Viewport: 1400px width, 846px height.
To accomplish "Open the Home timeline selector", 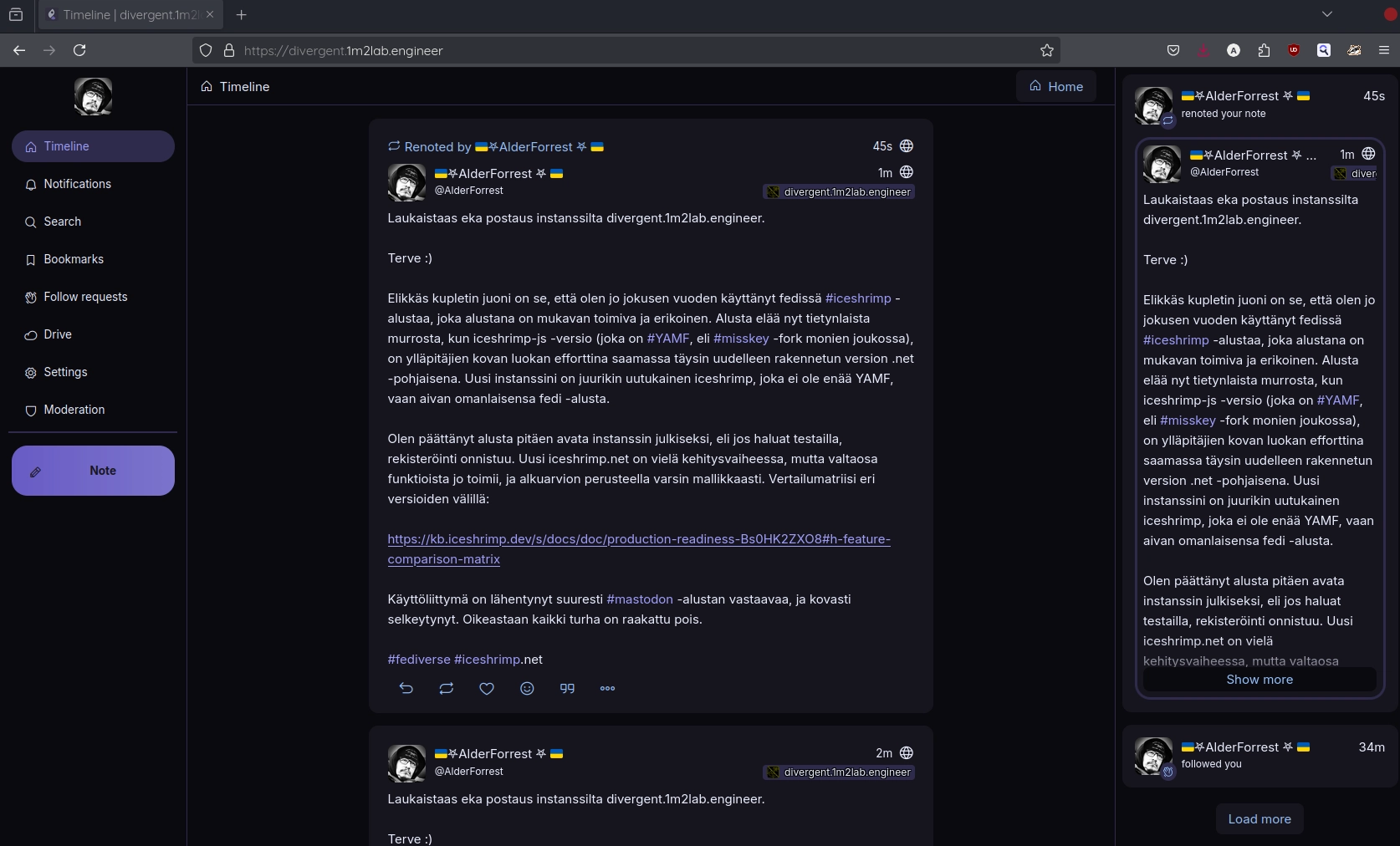I will pyautogui.click(x=1055, y=86).
